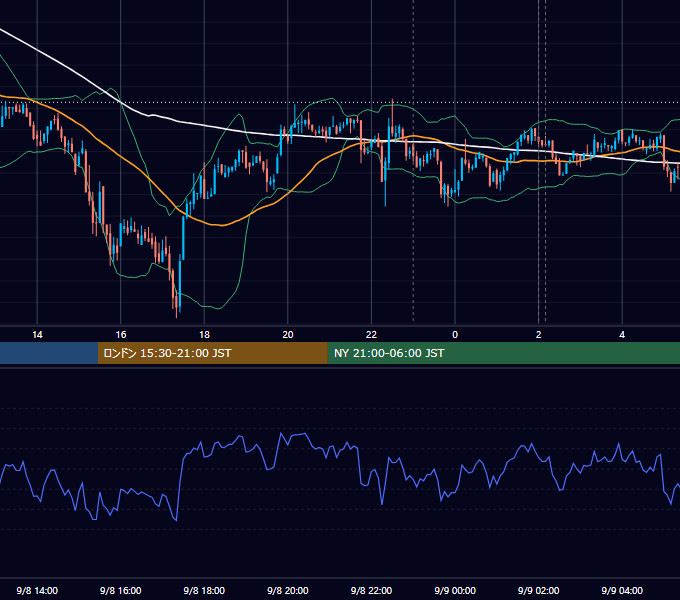Click the 22 hour label on price axis
Screen dimensions: 680x600
pos(371,335)
